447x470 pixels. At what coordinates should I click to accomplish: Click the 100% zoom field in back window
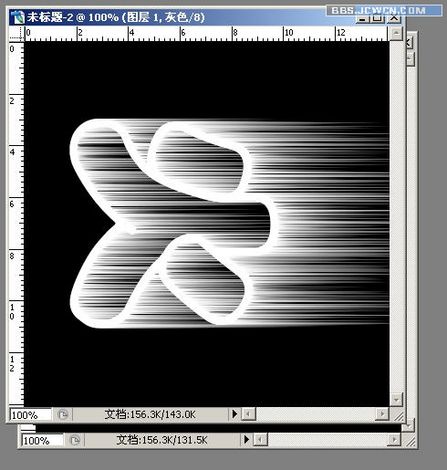pos(42,441)
